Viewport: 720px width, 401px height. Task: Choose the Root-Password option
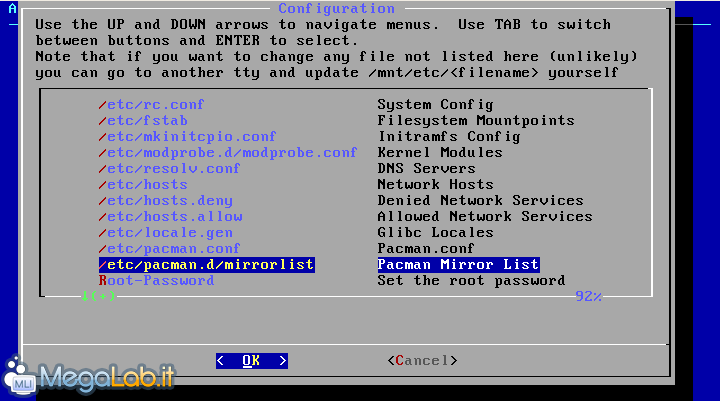click(156, 281)
